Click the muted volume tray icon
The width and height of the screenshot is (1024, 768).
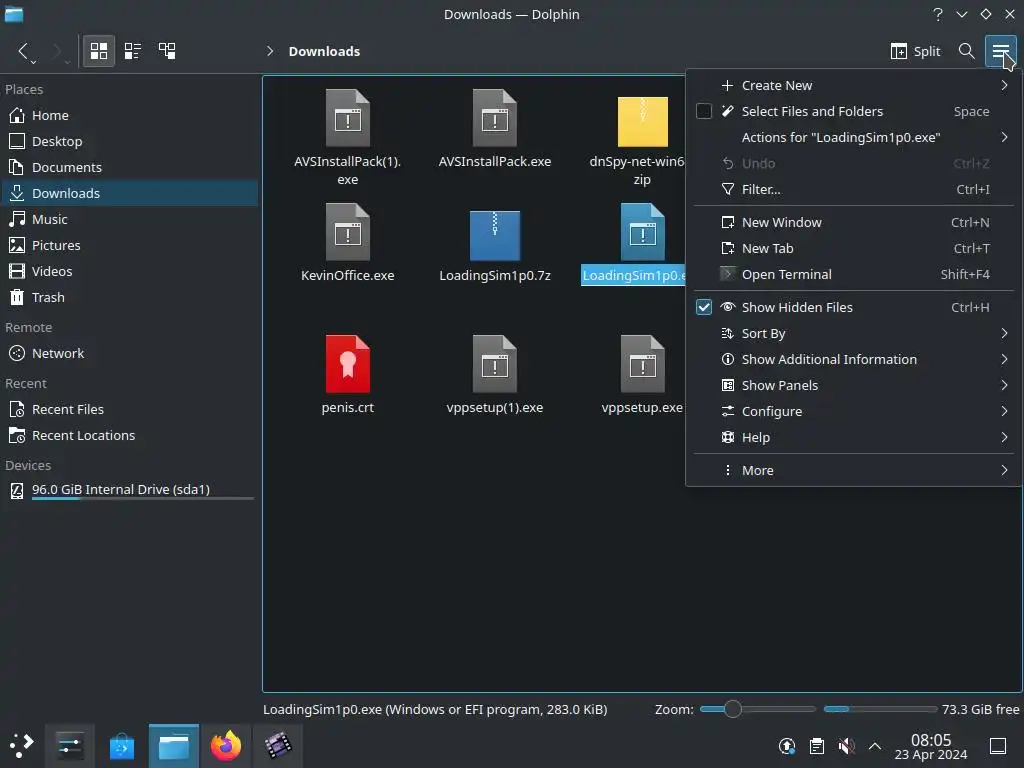[x=846, y=746]
